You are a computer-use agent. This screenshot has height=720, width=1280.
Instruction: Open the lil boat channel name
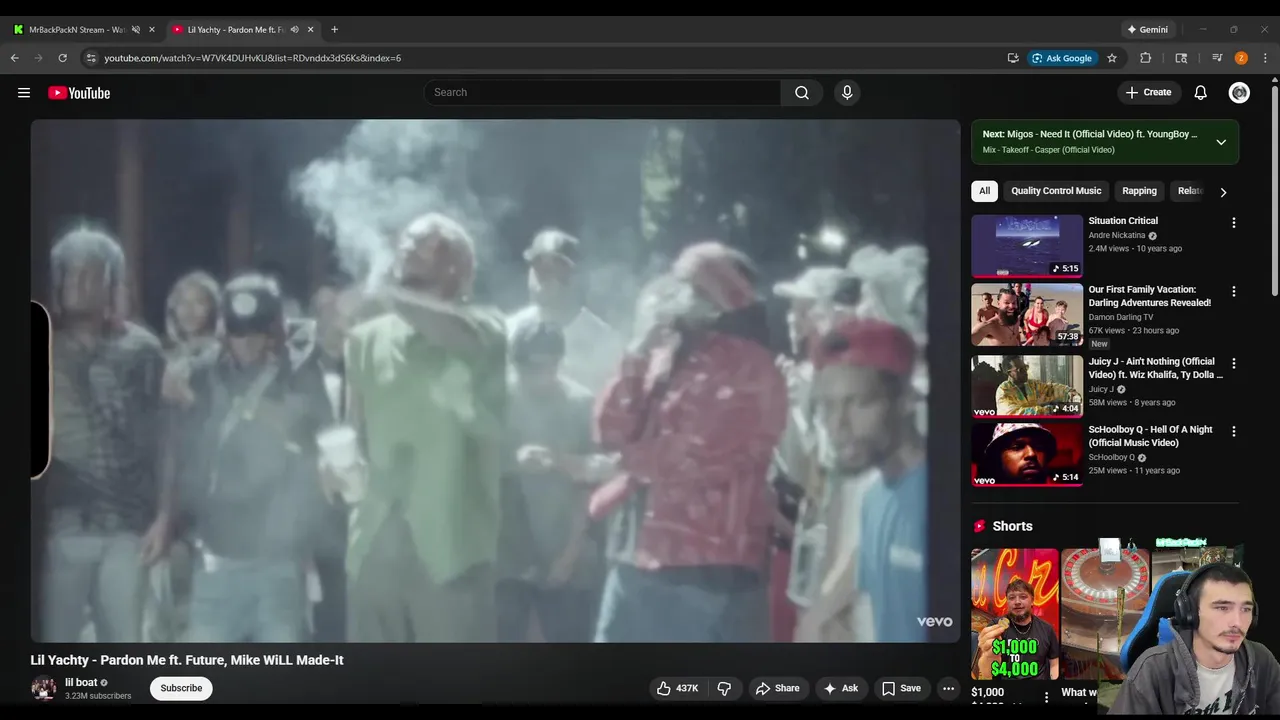81,682
